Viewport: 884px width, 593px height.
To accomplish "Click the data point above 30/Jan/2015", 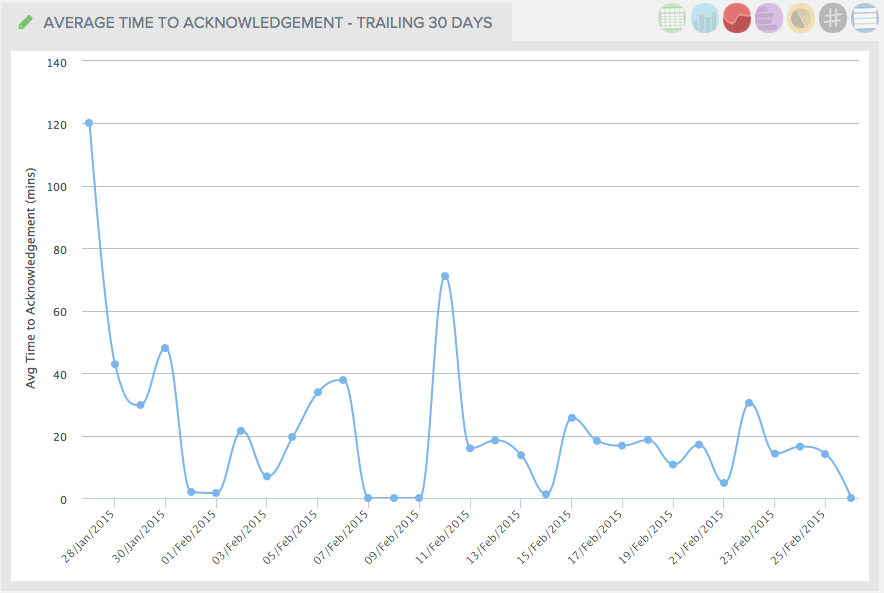I will (x=165, y=348).
